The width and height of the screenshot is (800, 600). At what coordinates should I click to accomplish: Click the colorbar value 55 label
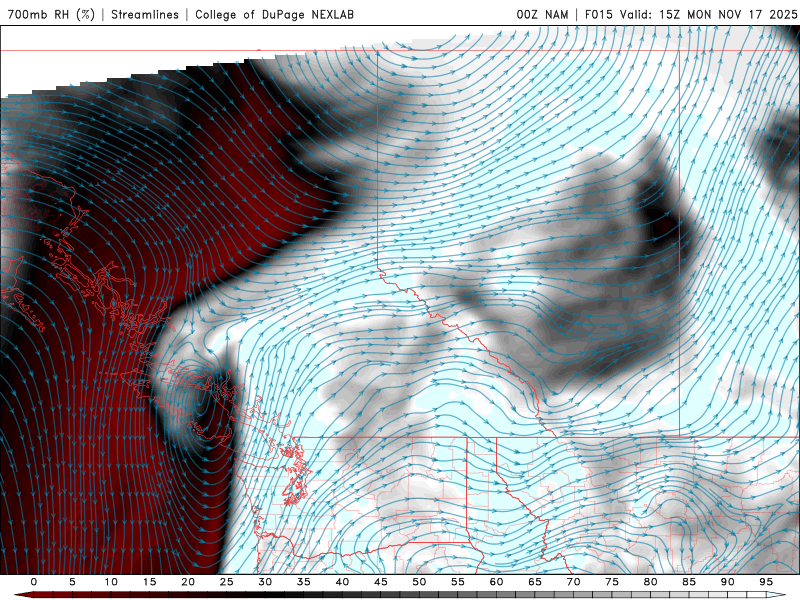(x=458, y=582)
